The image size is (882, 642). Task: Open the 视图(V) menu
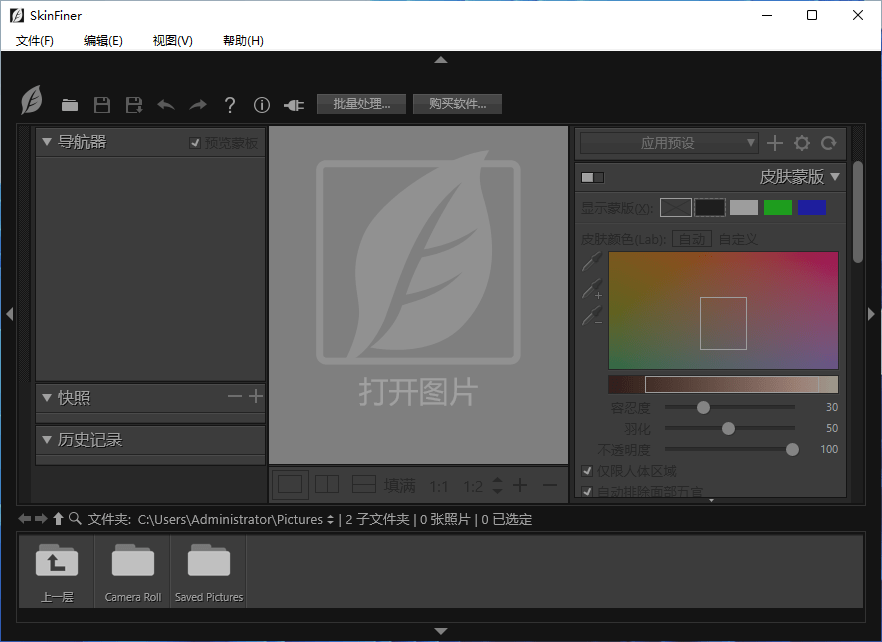173,41
